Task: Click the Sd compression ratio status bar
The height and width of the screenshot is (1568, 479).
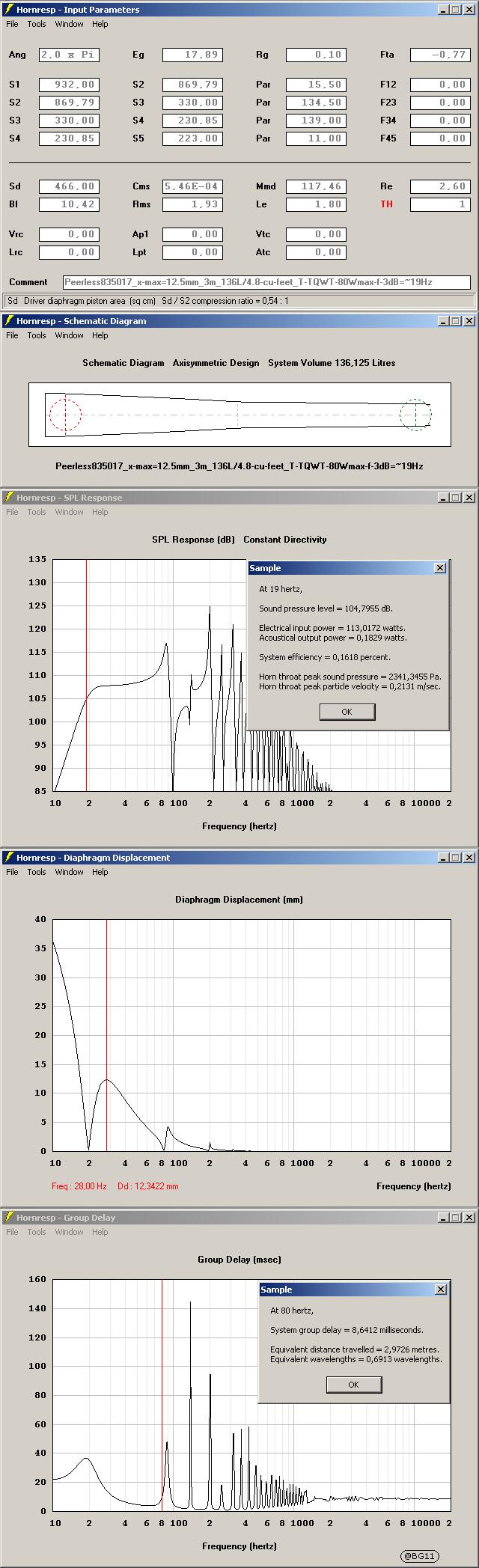Action: 239,301
